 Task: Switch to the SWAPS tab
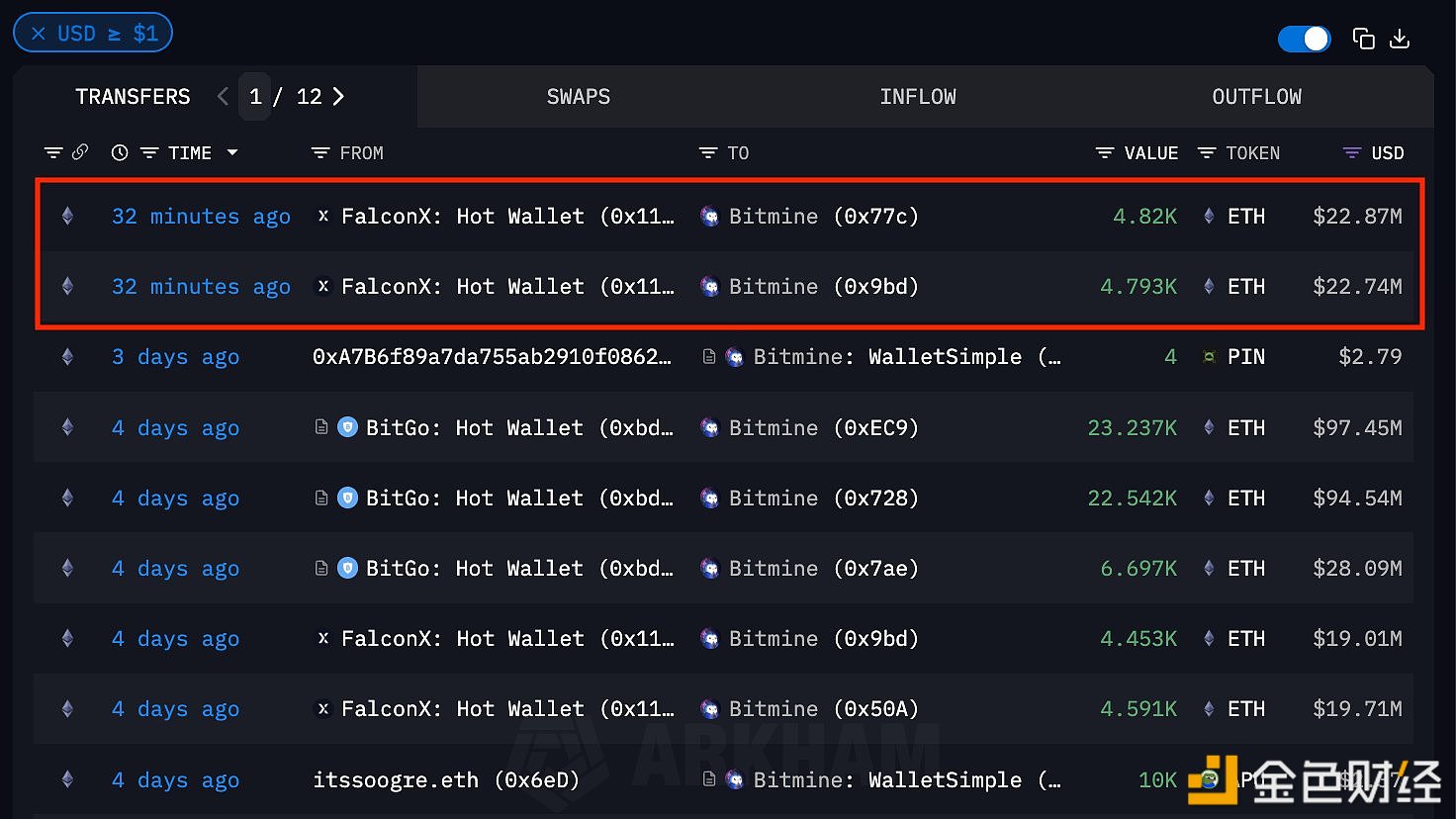[578, 97]
